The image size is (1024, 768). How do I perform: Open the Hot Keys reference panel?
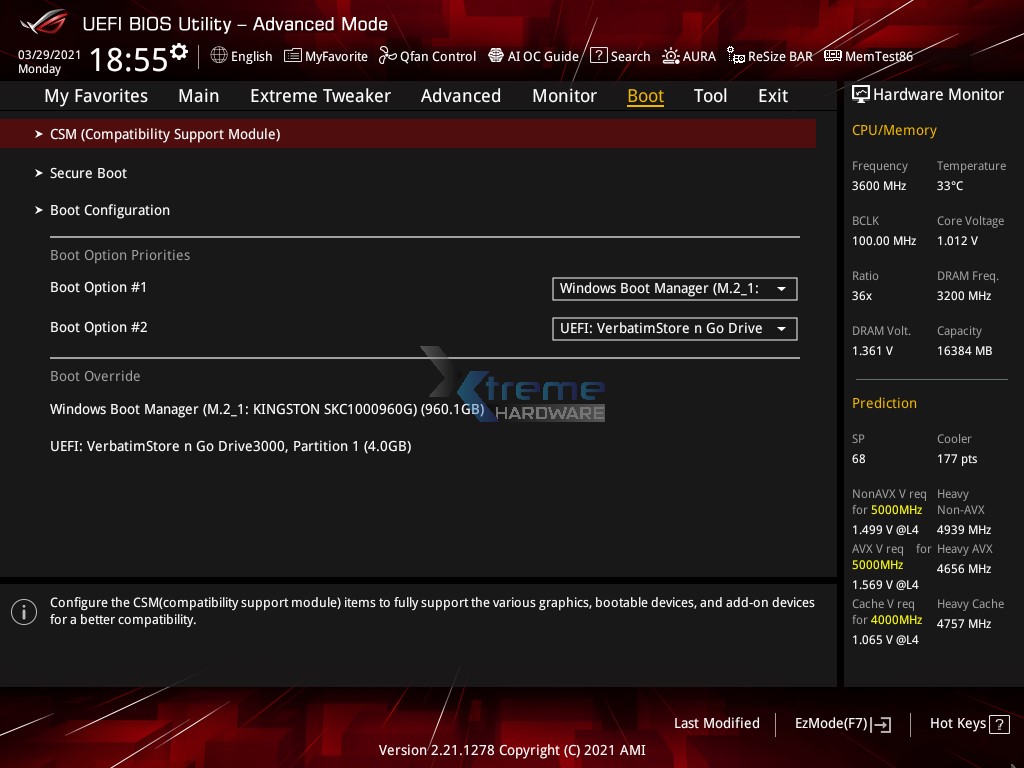point(968,723)
